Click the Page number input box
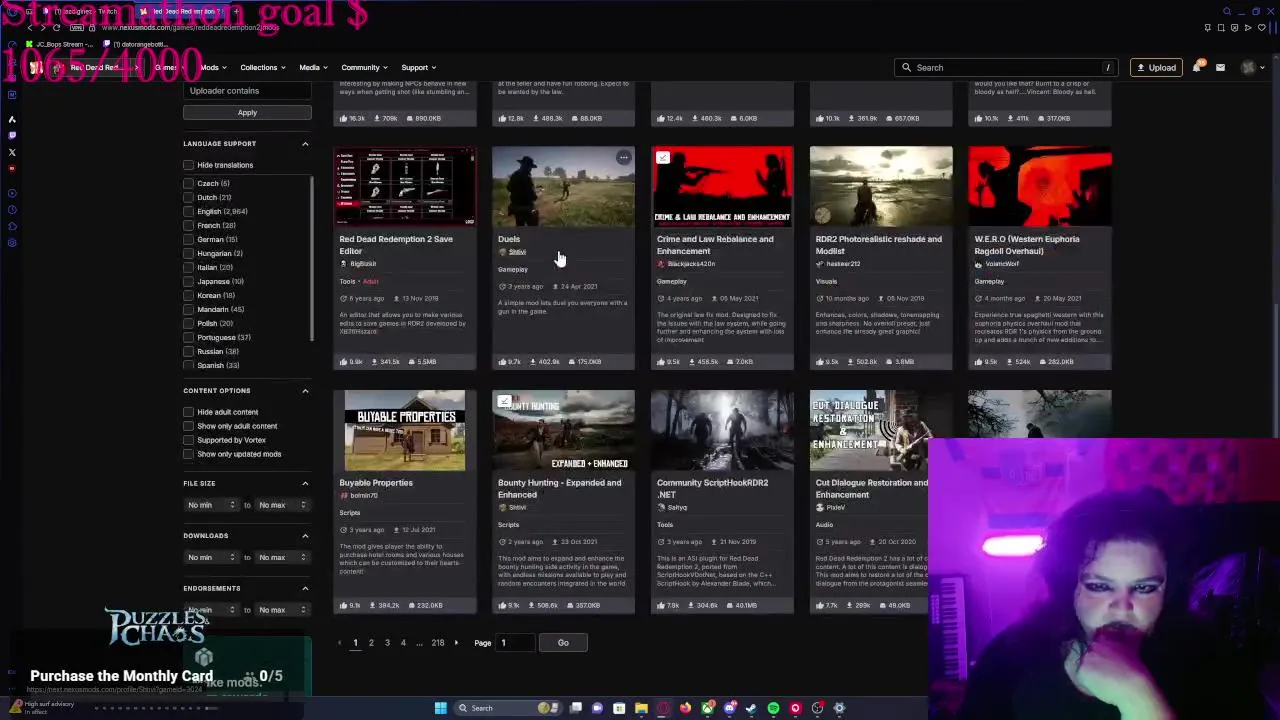The image size is (1280, 720). tap(515, 643)
